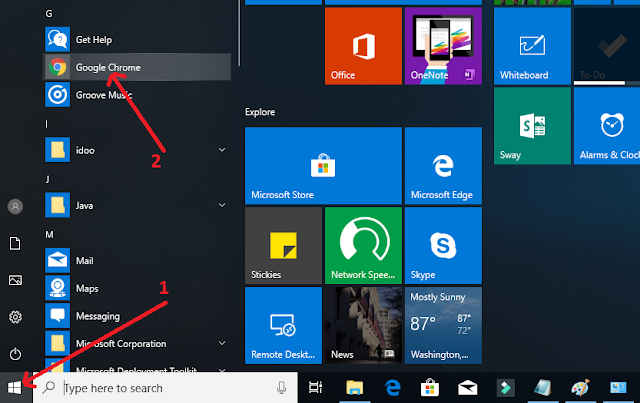The image size is (640, 403).
Task: Open the Stickies tile
Action: (283, 245)
